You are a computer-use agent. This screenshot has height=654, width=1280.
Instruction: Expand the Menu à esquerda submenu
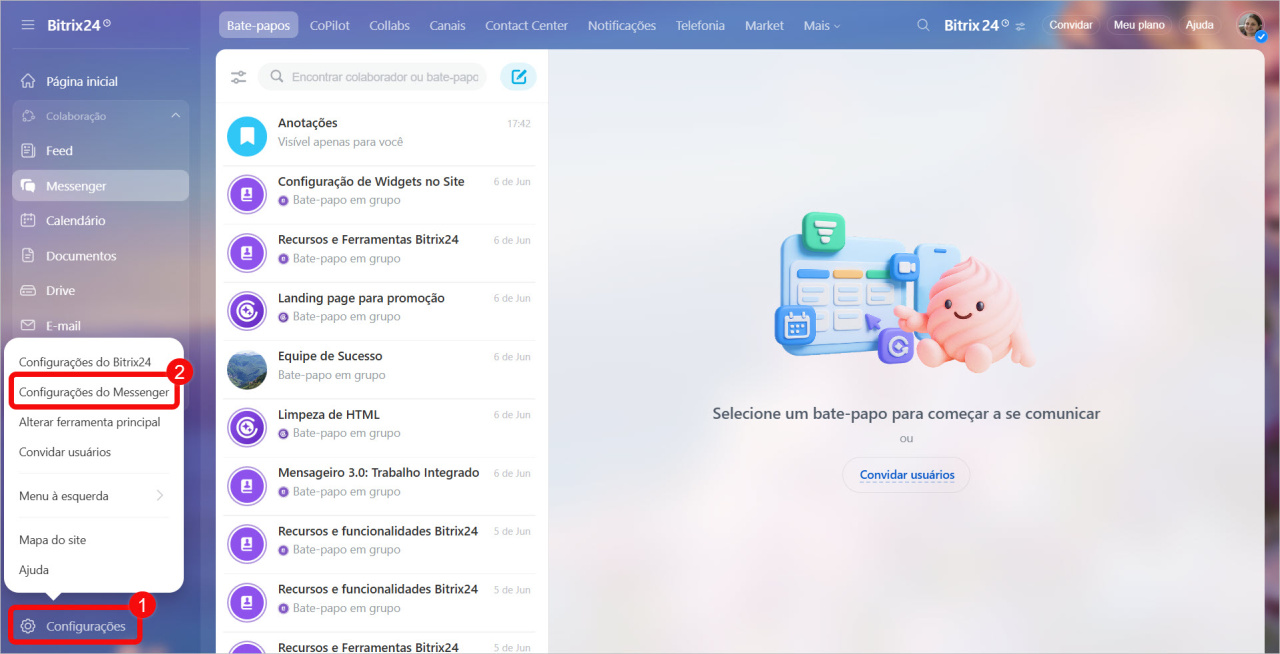[94, 496]
